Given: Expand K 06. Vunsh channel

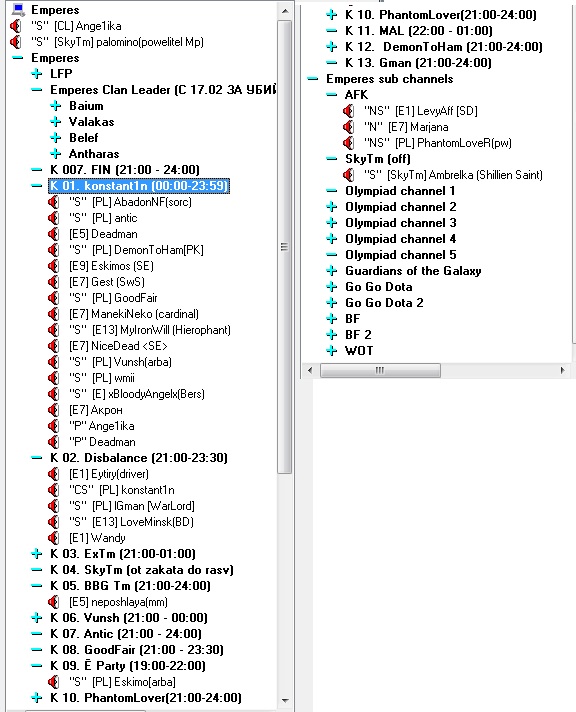Looking at the screenshot, I should tap(37, 618).
